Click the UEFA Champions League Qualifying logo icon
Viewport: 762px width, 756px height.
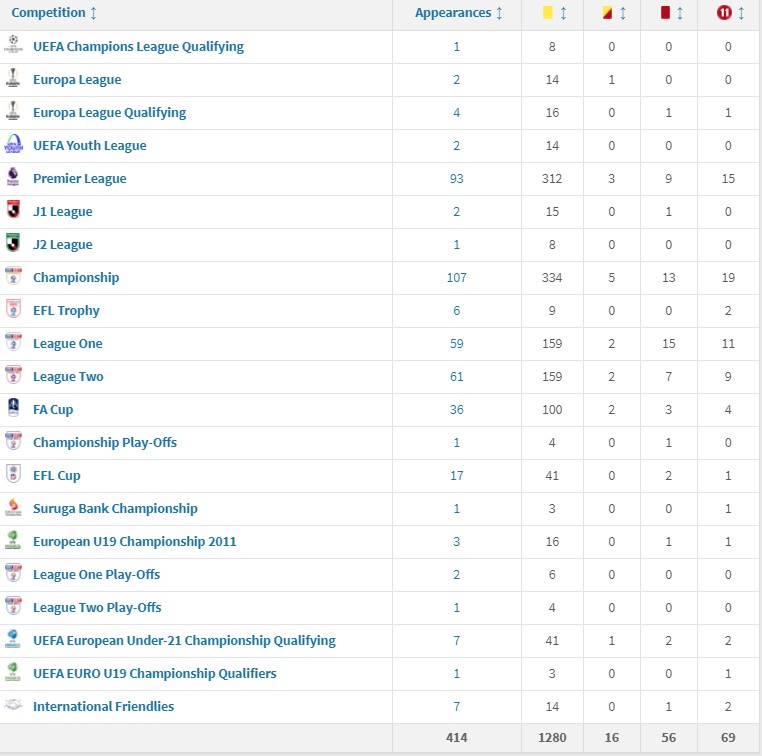tap(13, 44)
